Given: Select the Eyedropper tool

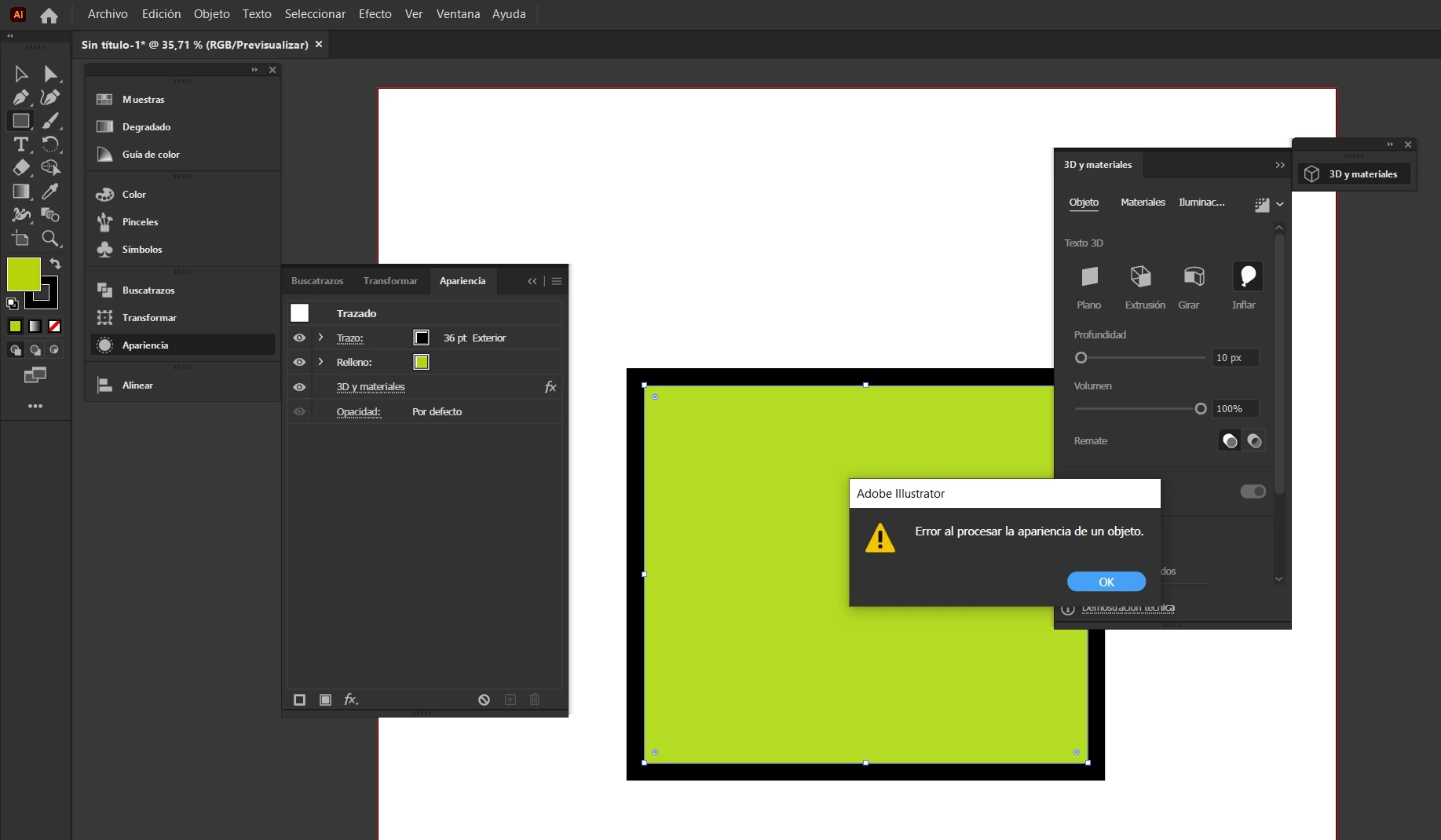Looking at the screenshot, I should click(50, 192).
